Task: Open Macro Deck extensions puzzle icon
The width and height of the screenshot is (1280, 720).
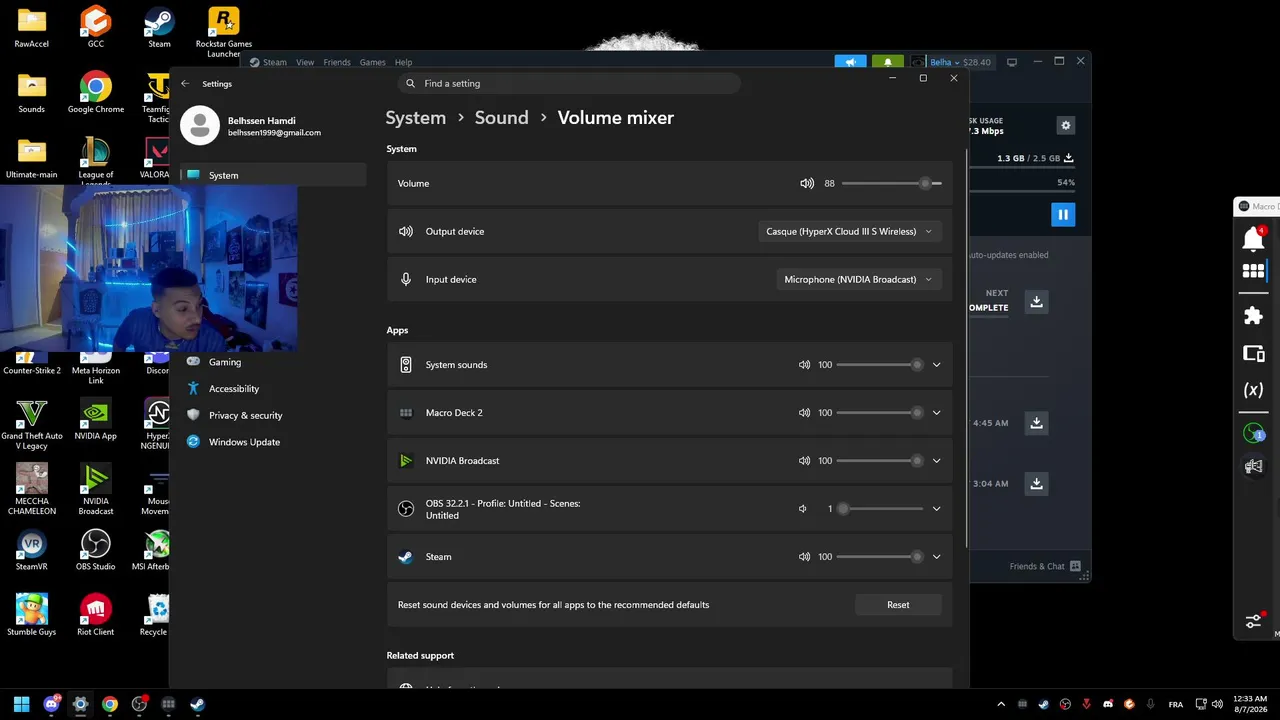Action: pos(1253,315)
